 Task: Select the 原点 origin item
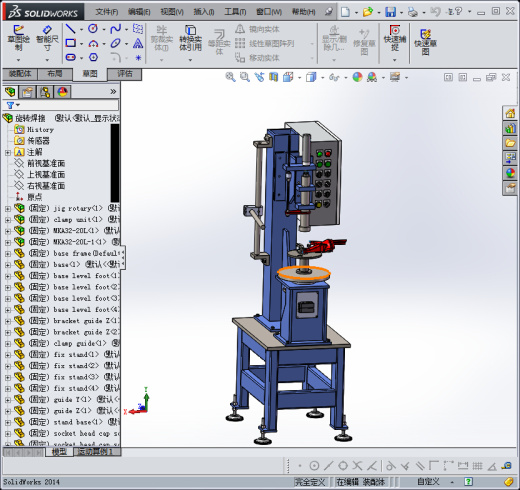coord(35,197)
